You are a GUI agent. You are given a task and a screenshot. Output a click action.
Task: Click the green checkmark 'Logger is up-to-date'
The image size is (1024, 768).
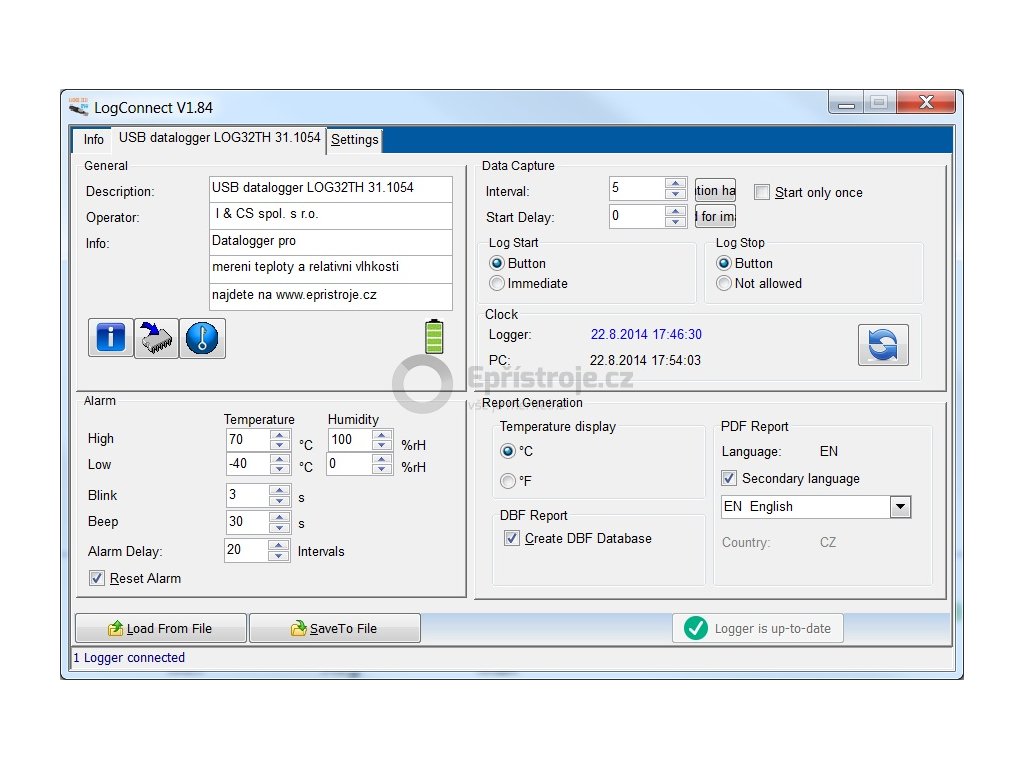click(x=757, y=628)
